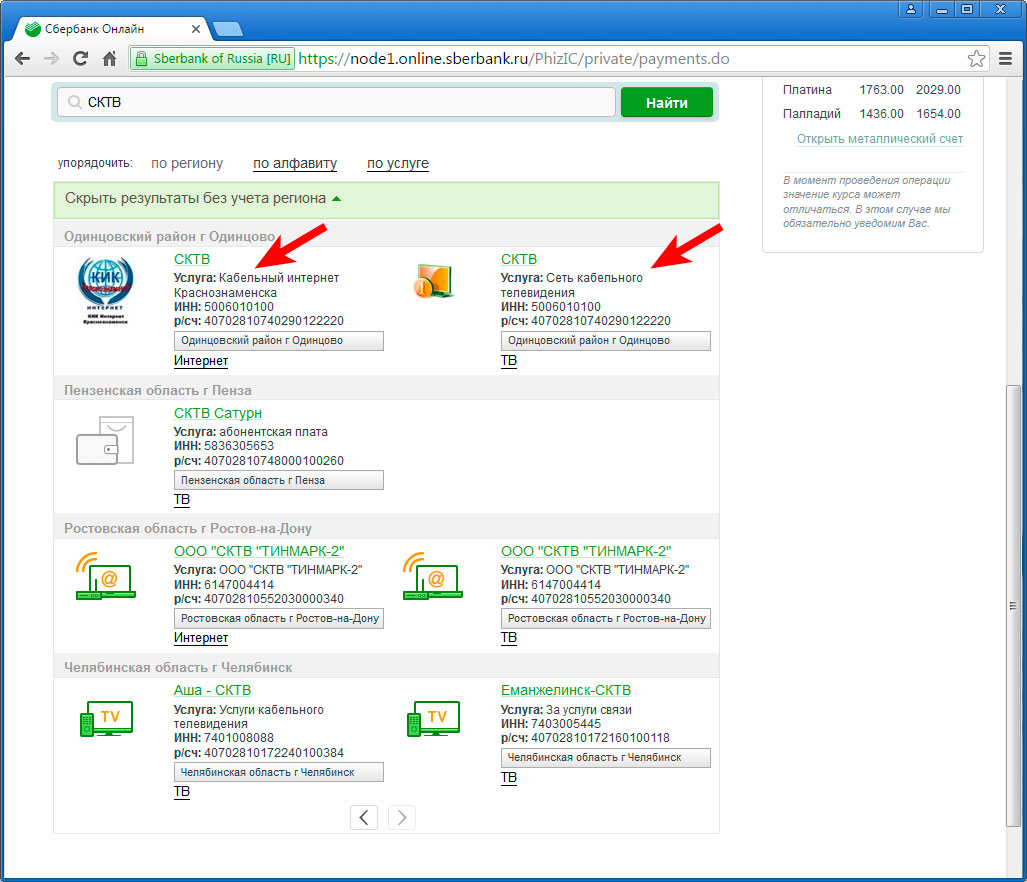Open the Еманжелинск-СКТВ provider
The width and height of the screenshot is (1027, 882).
565,690
